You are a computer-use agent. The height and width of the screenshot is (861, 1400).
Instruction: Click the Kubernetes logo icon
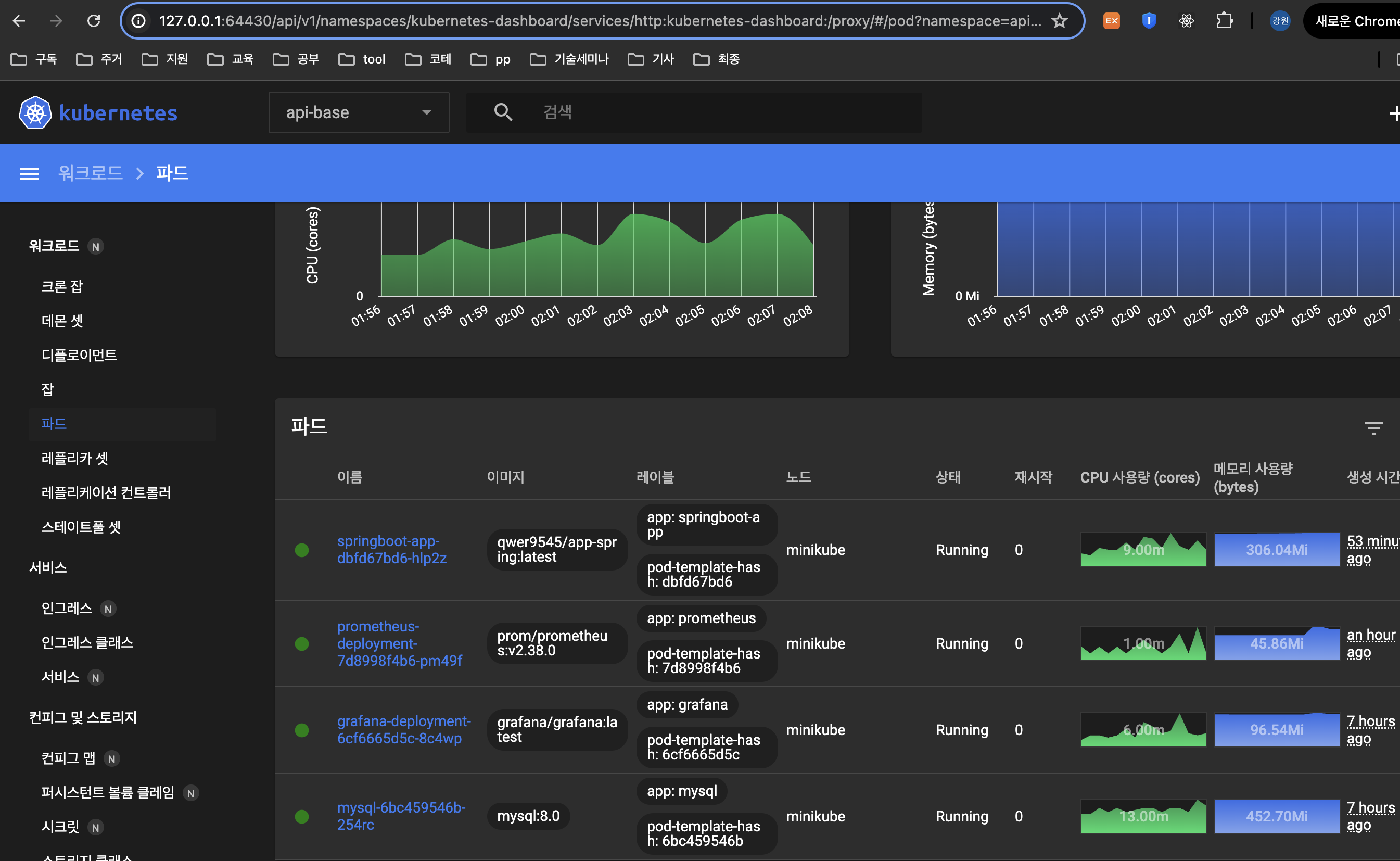coord(35,113)
